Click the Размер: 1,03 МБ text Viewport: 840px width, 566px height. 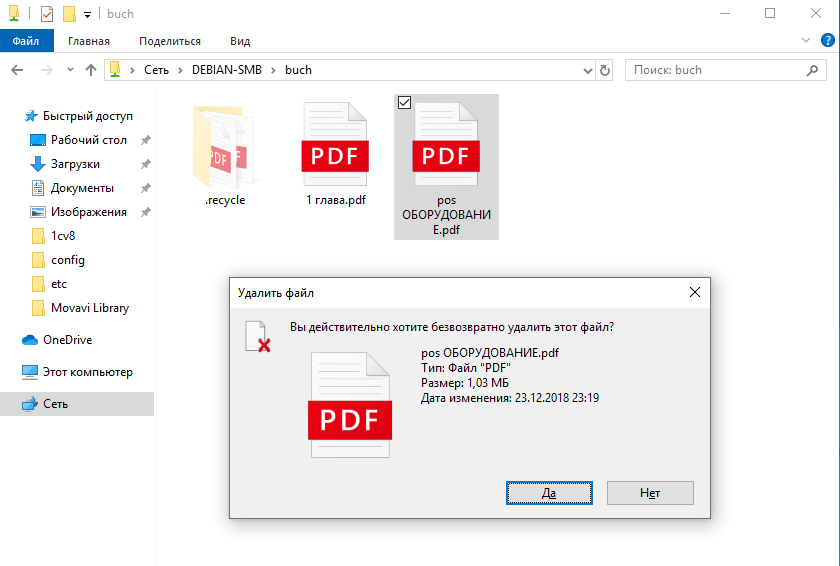(464, 383)
